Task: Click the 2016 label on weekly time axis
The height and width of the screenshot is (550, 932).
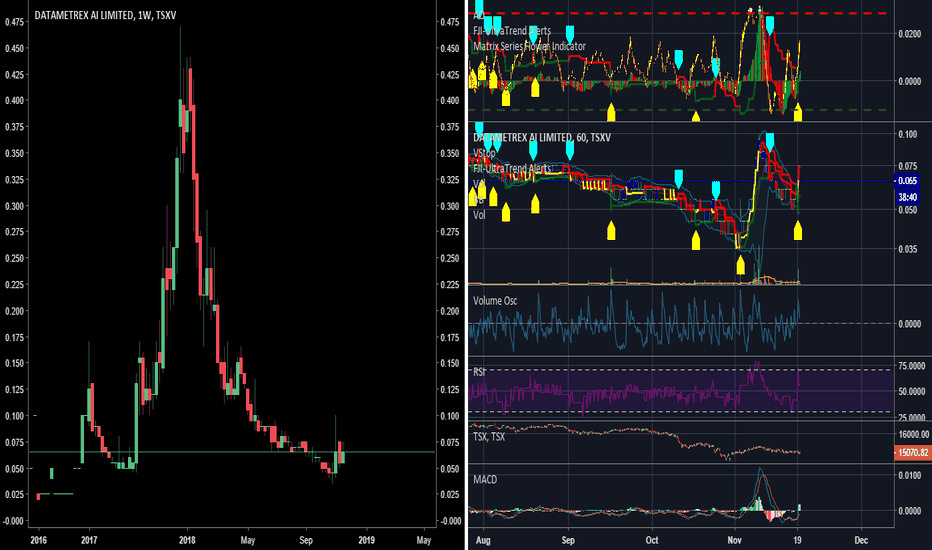Action: click(38, 540)
